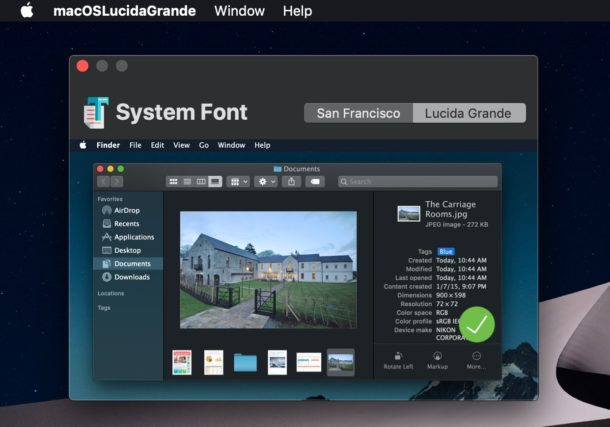Click Edit in the preview menu bar
The image size is (610, 427).
pos(158,145)
